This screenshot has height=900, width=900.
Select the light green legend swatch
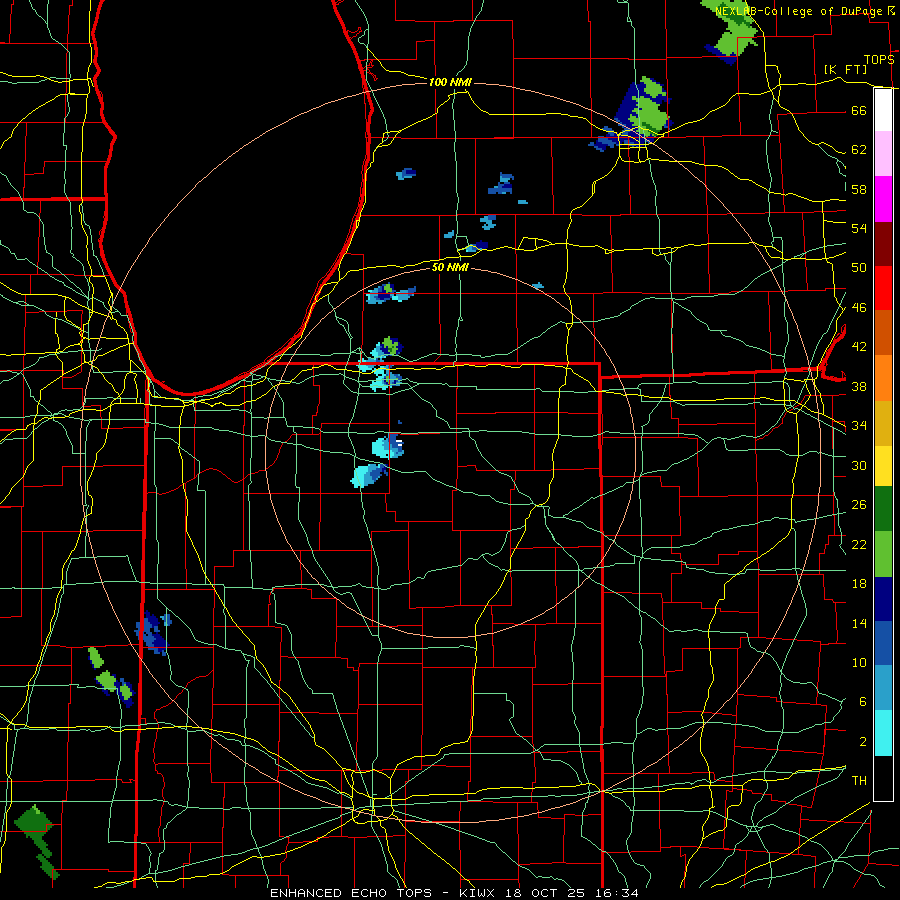pos(883,554)
